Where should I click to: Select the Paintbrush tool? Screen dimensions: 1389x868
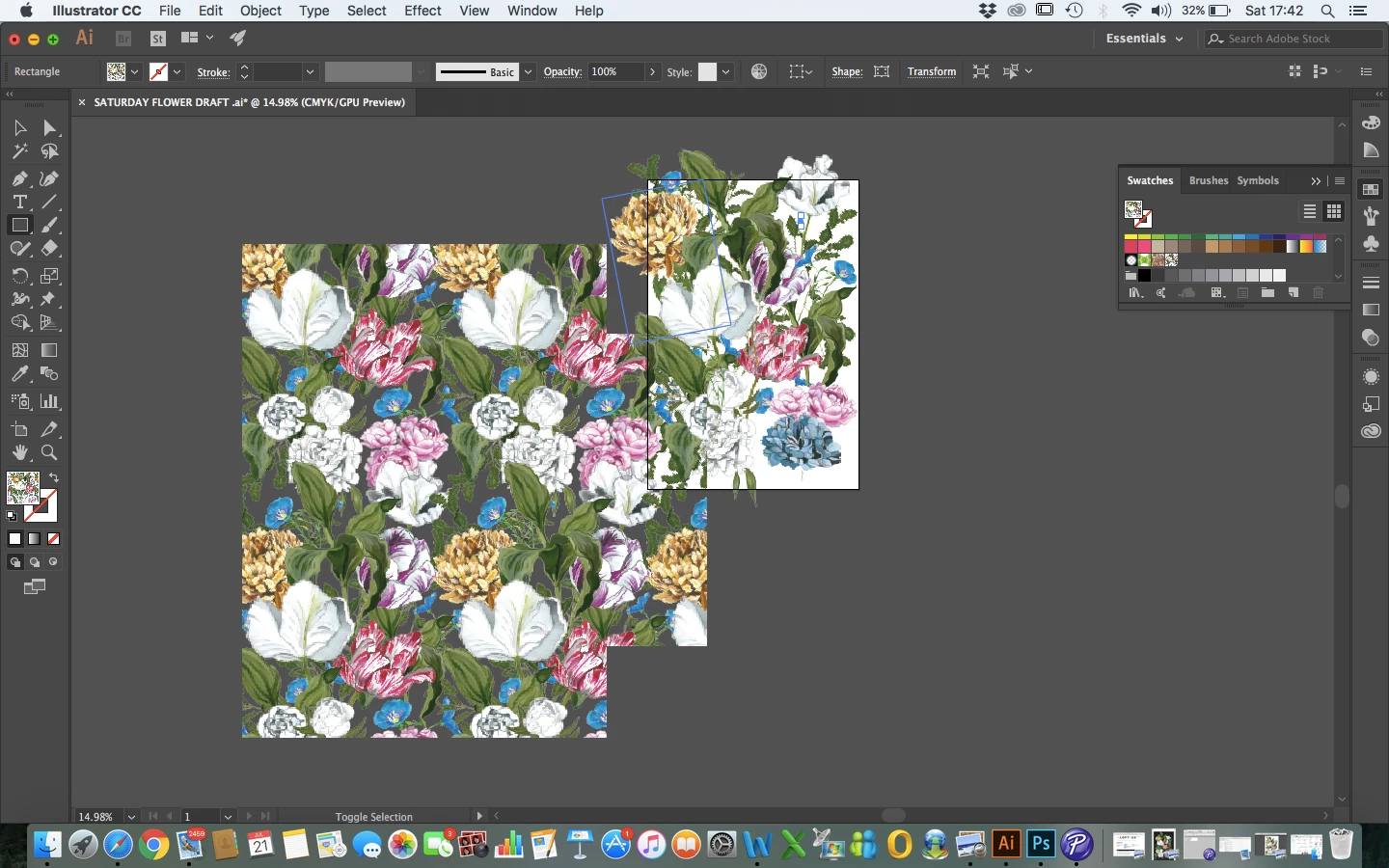(x=49, y=225)
